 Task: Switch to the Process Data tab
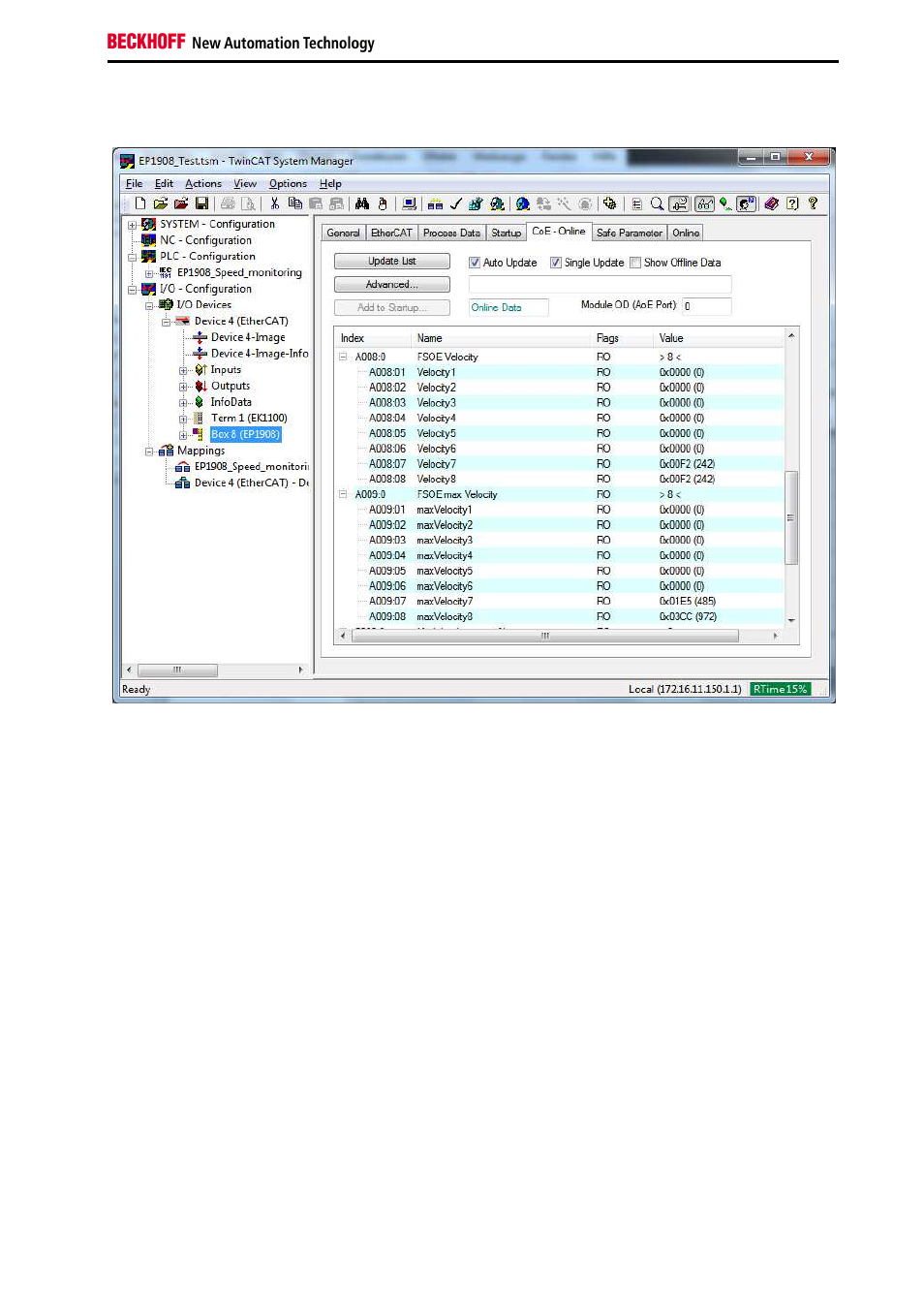point(451,233)
